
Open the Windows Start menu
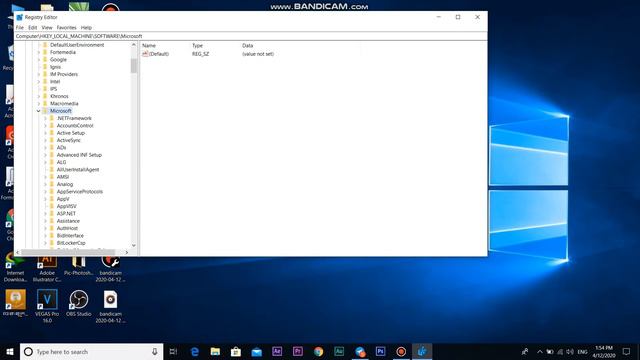(x=10, y=351)
